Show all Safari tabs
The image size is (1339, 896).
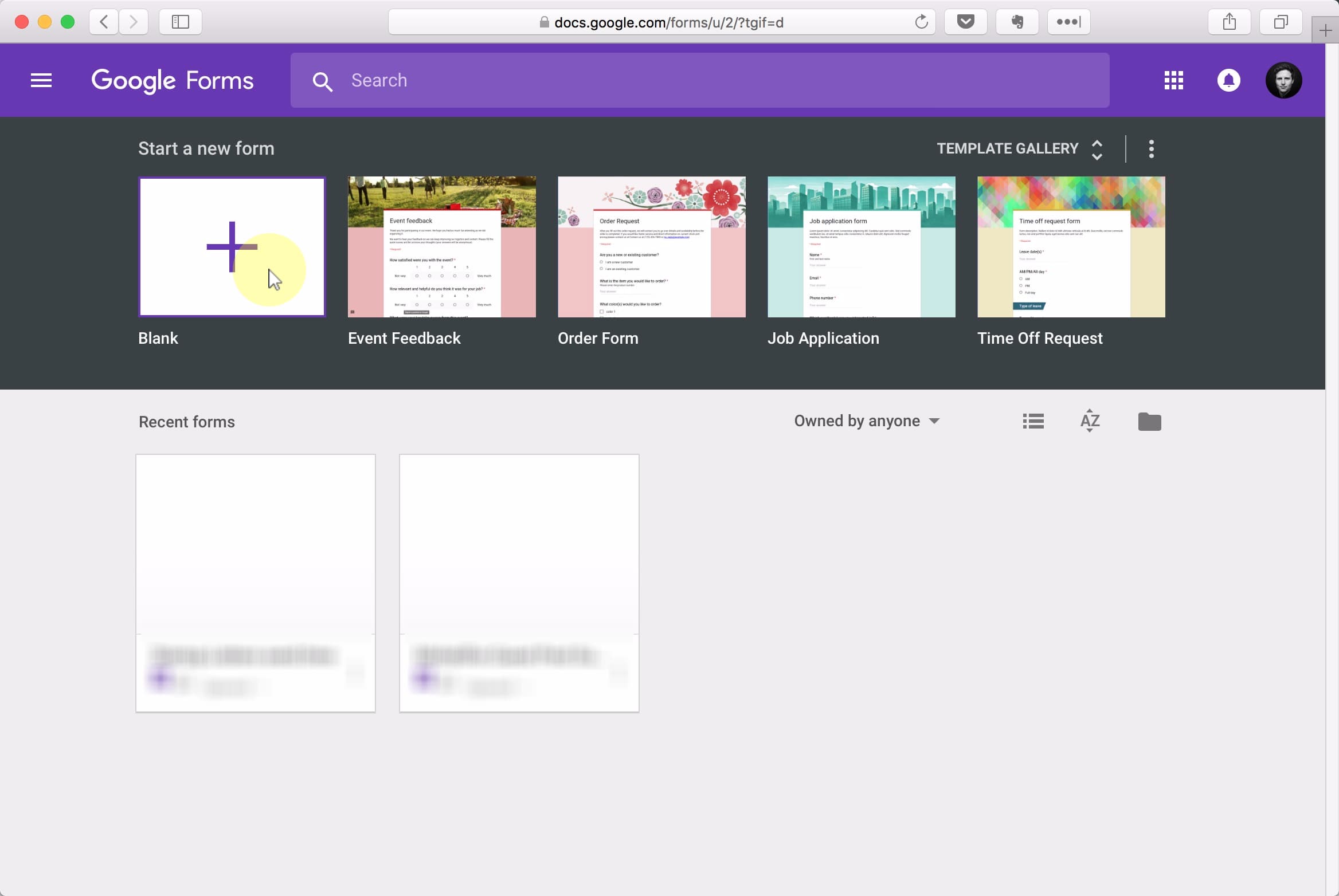[1281, 22]
